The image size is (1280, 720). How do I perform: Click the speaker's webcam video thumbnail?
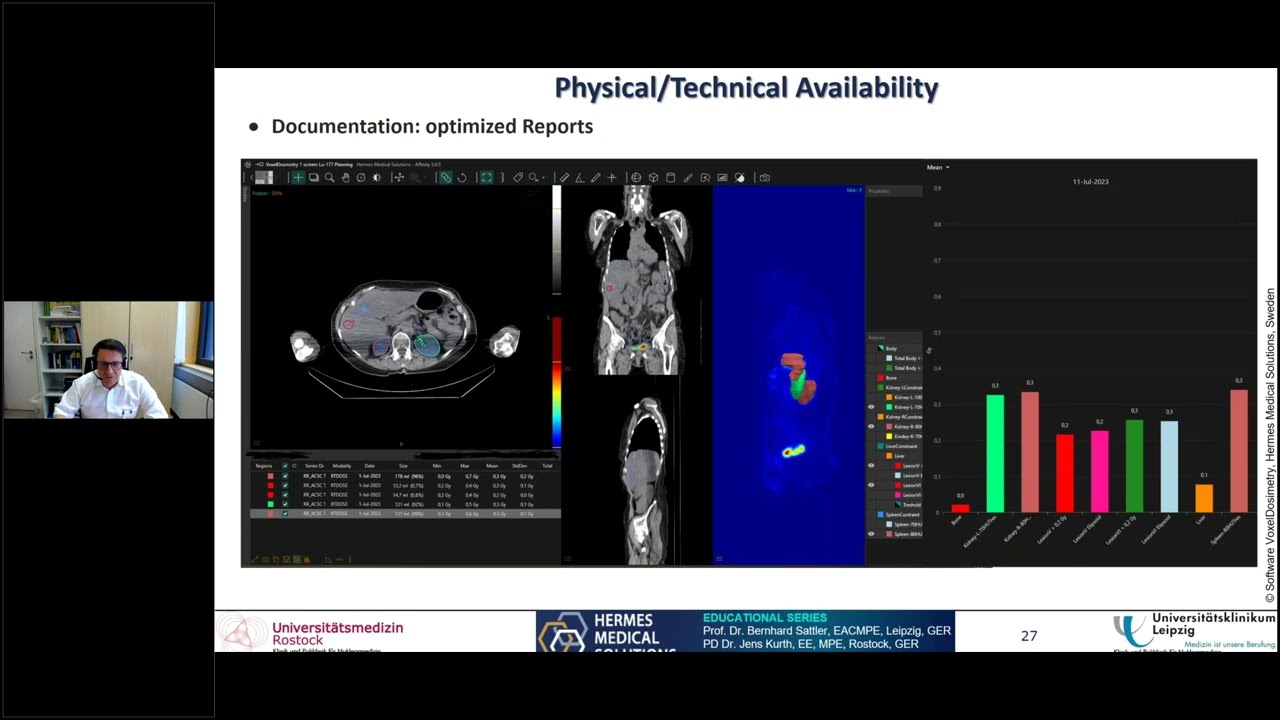(108, 360)
